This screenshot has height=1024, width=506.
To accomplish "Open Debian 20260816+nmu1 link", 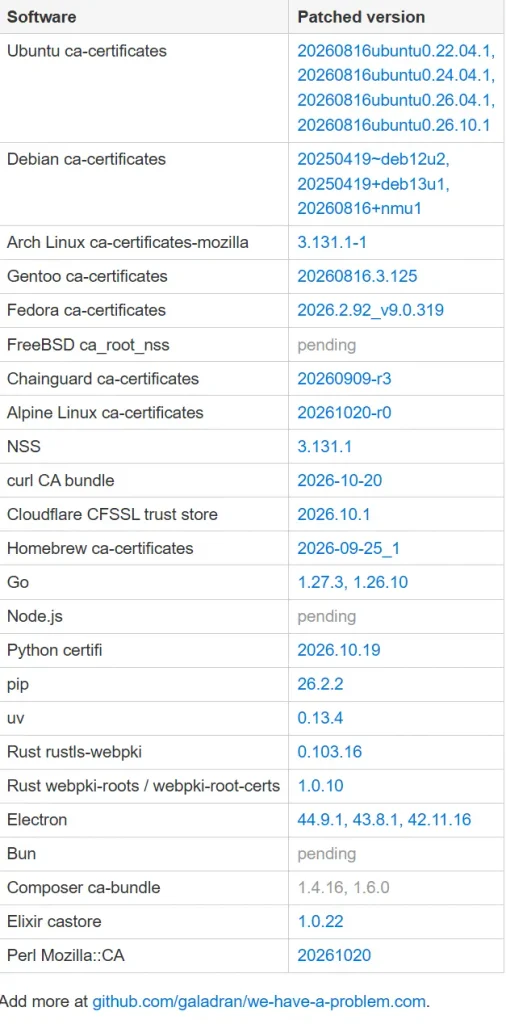I will [x=360, y=209].
